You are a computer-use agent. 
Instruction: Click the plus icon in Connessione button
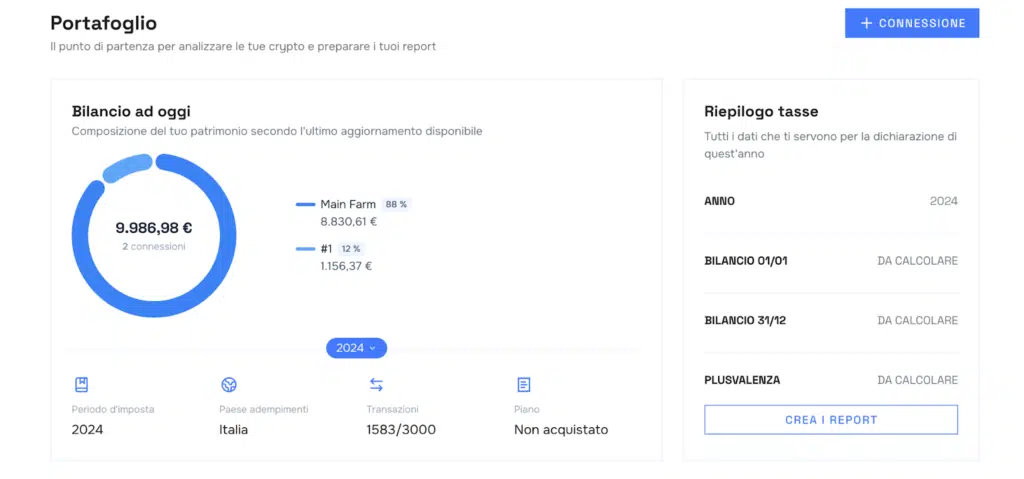point(866,23)
